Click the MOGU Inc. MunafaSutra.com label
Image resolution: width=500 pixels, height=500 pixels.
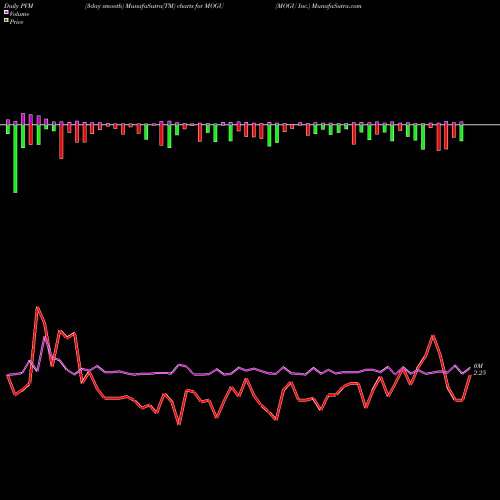click(318, 6)
